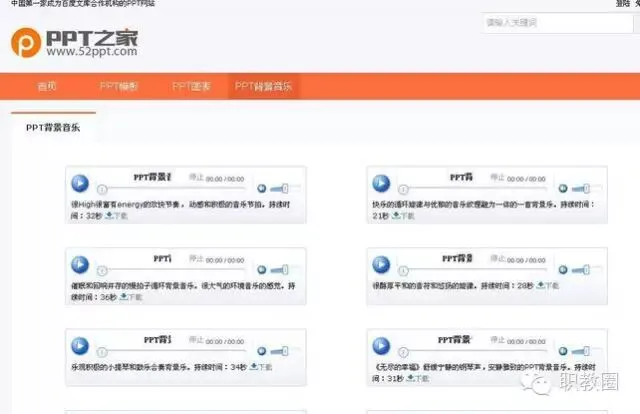640x414 pixels.
Task: Download the 21秒 happy loop track
Action: point(403,216)
